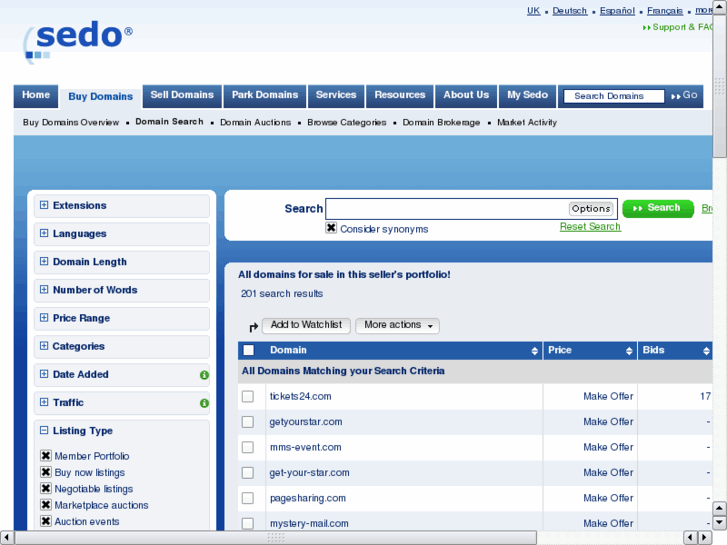Open the Park Domains tab

point(265,96)
